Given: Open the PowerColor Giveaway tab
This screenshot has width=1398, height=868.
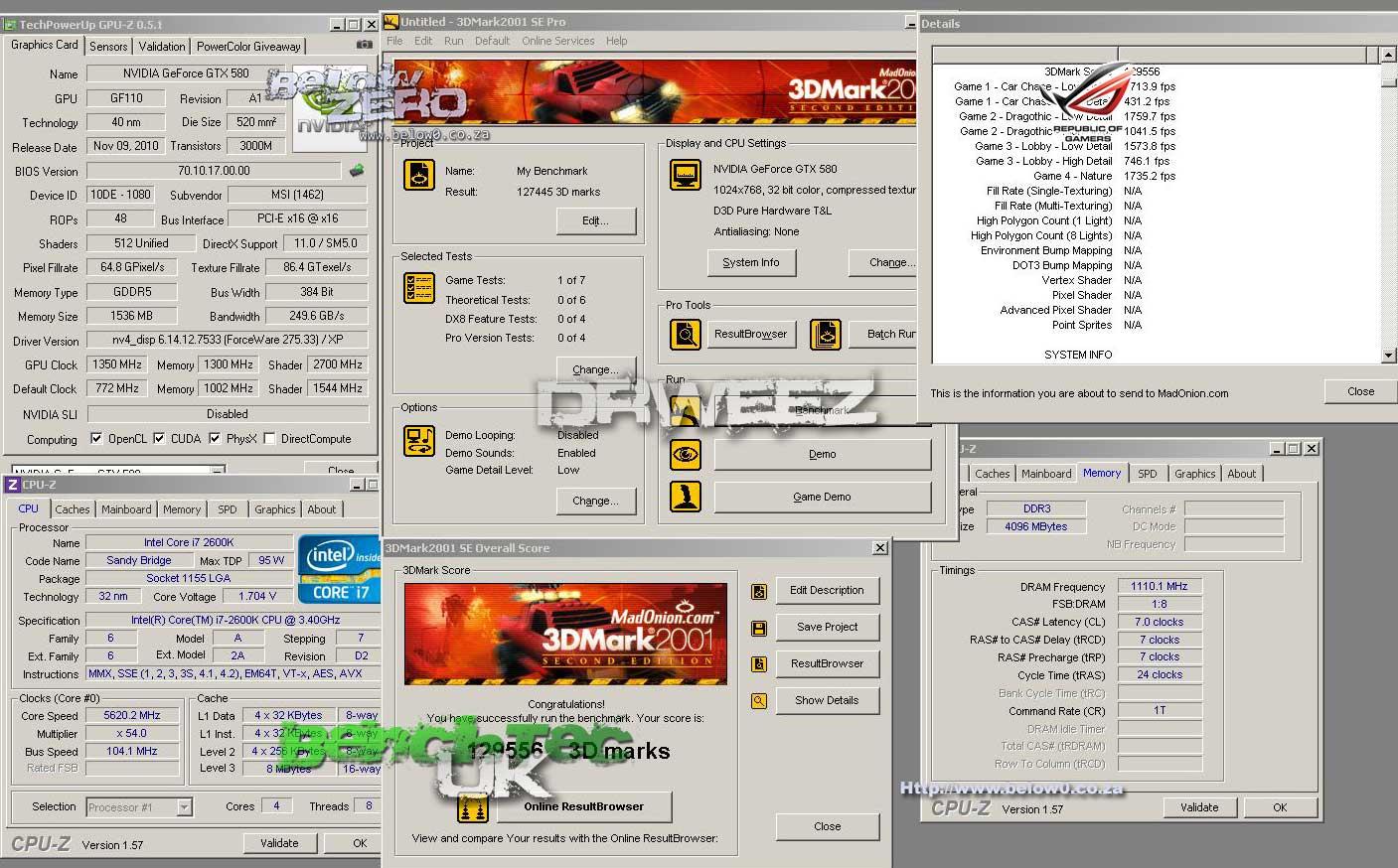Looking at the screenshot, I should (x=248, y=46).
